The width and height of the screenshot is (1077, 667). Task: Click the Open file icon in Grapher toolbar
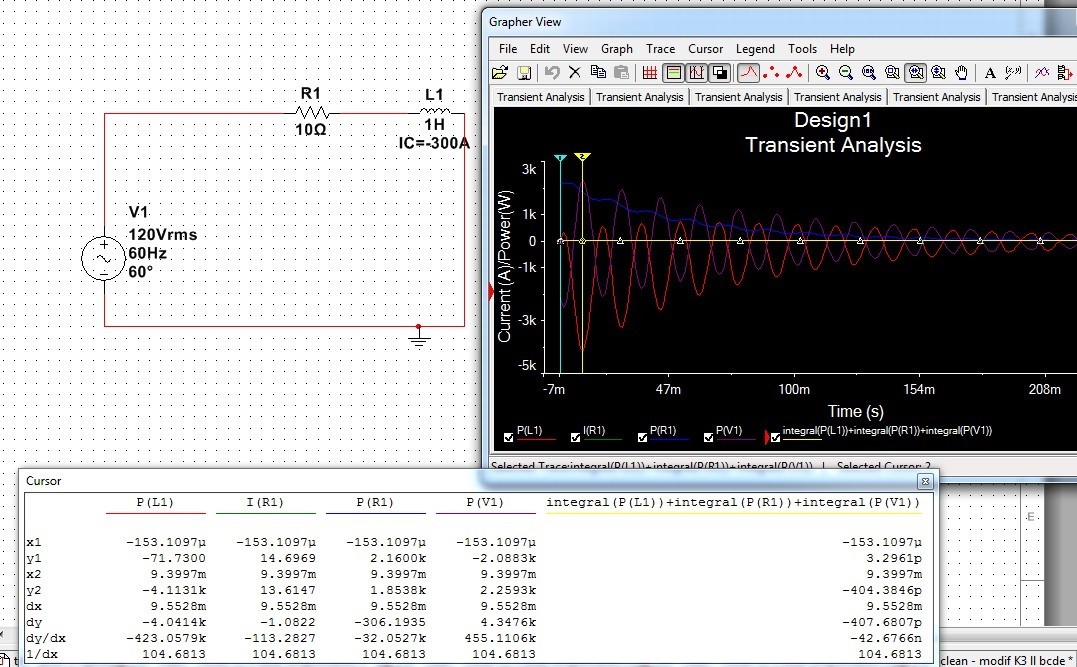[500, 72]
